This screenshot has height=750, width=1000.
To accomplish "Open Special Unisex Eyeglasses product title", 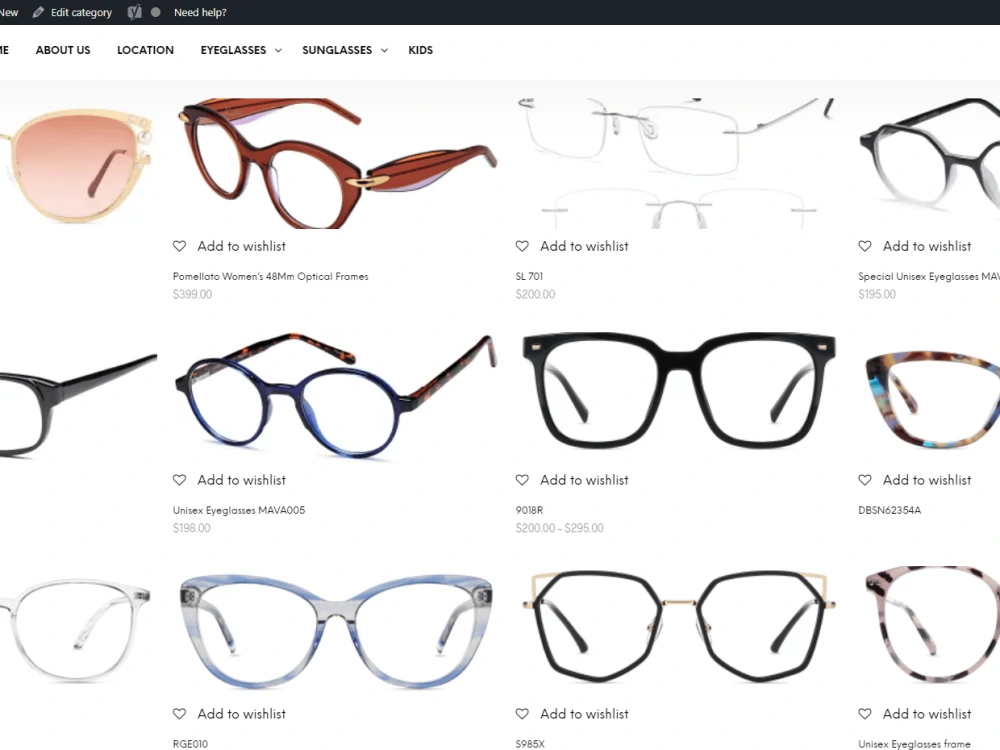I will coord(929,276).
